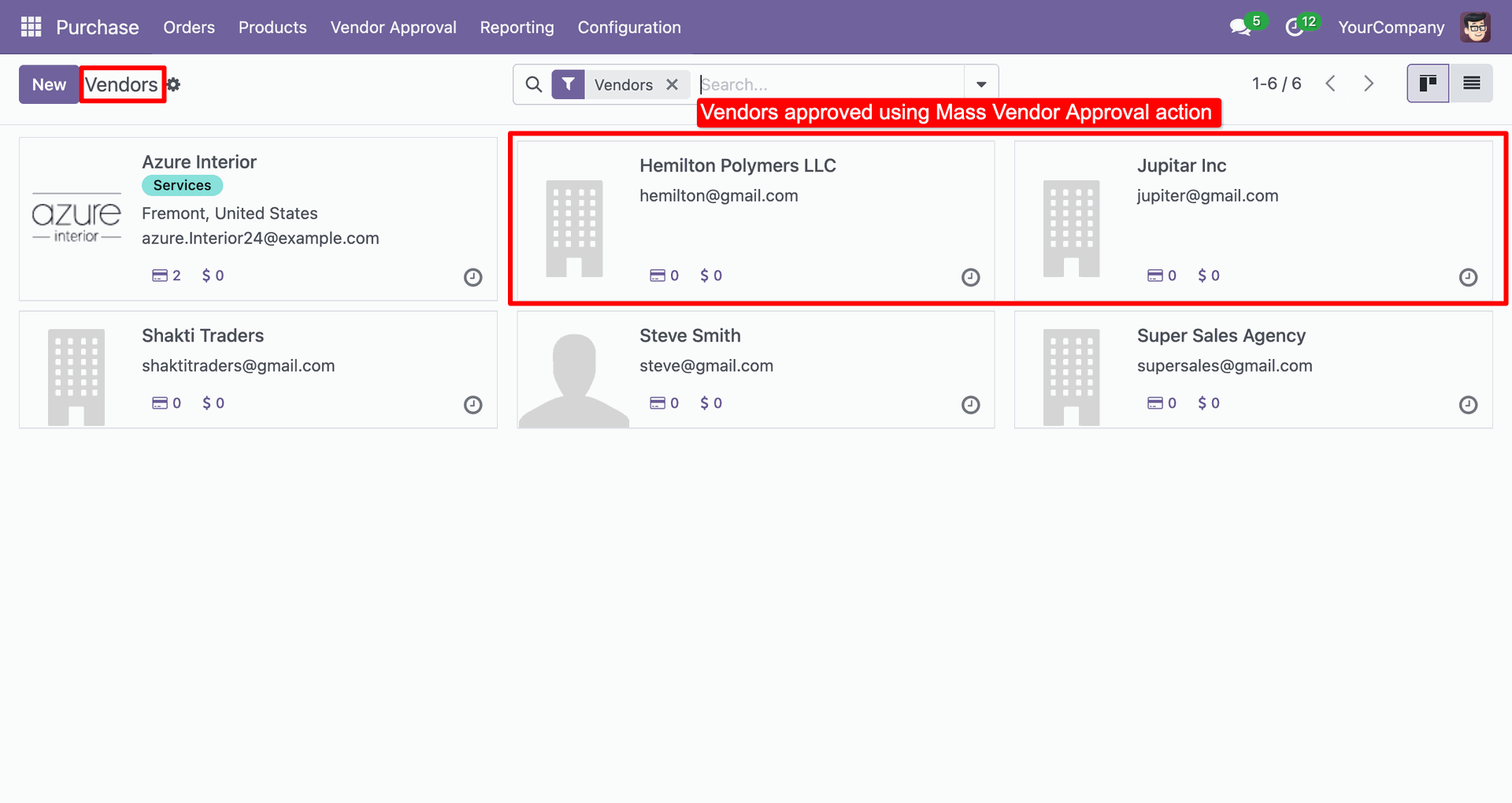Open the Azure Interior vendor name

click(x=199, y=162)
